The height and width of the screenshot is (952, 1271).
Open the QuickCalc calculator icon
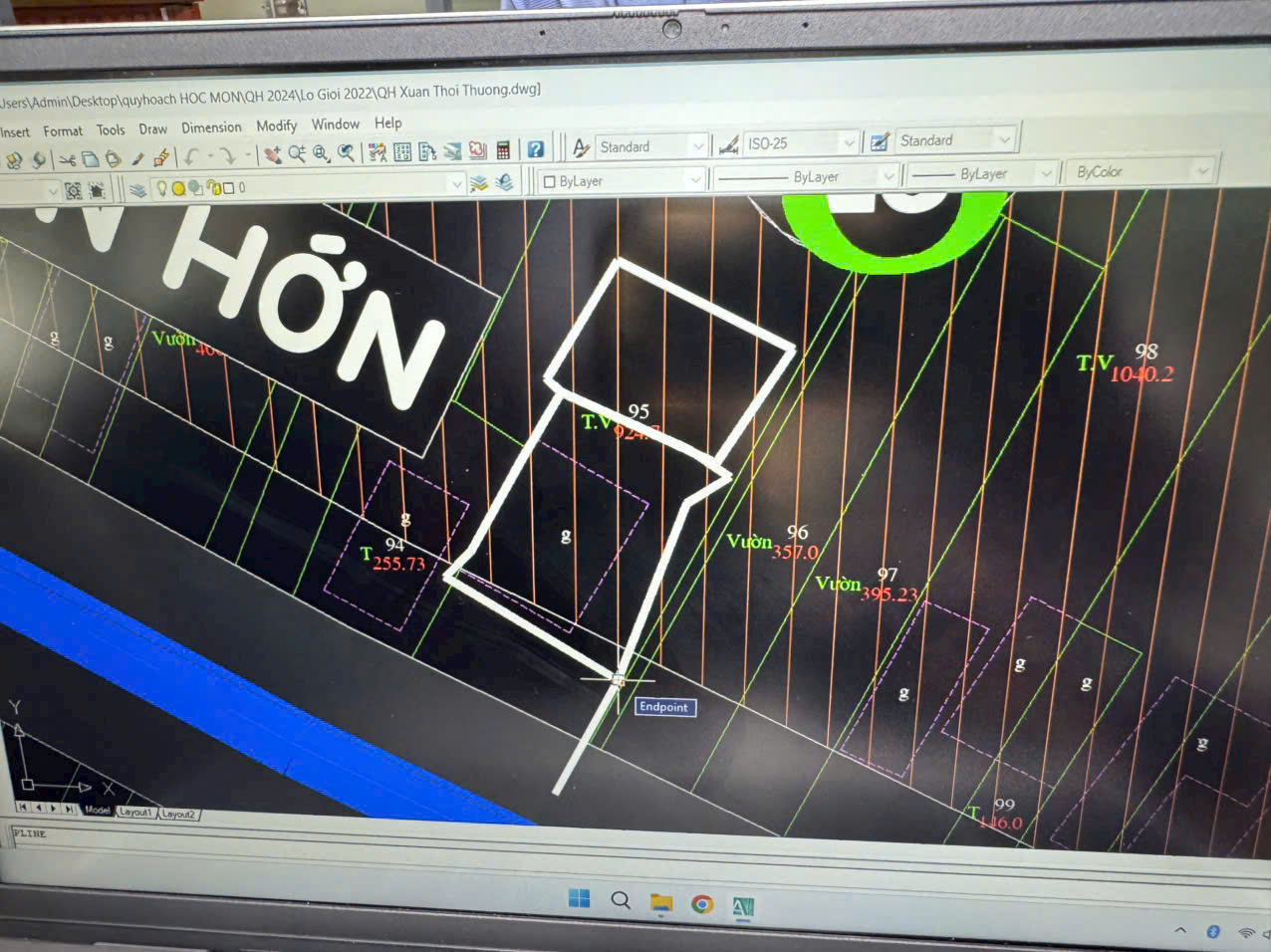click(x=503, y=150)
